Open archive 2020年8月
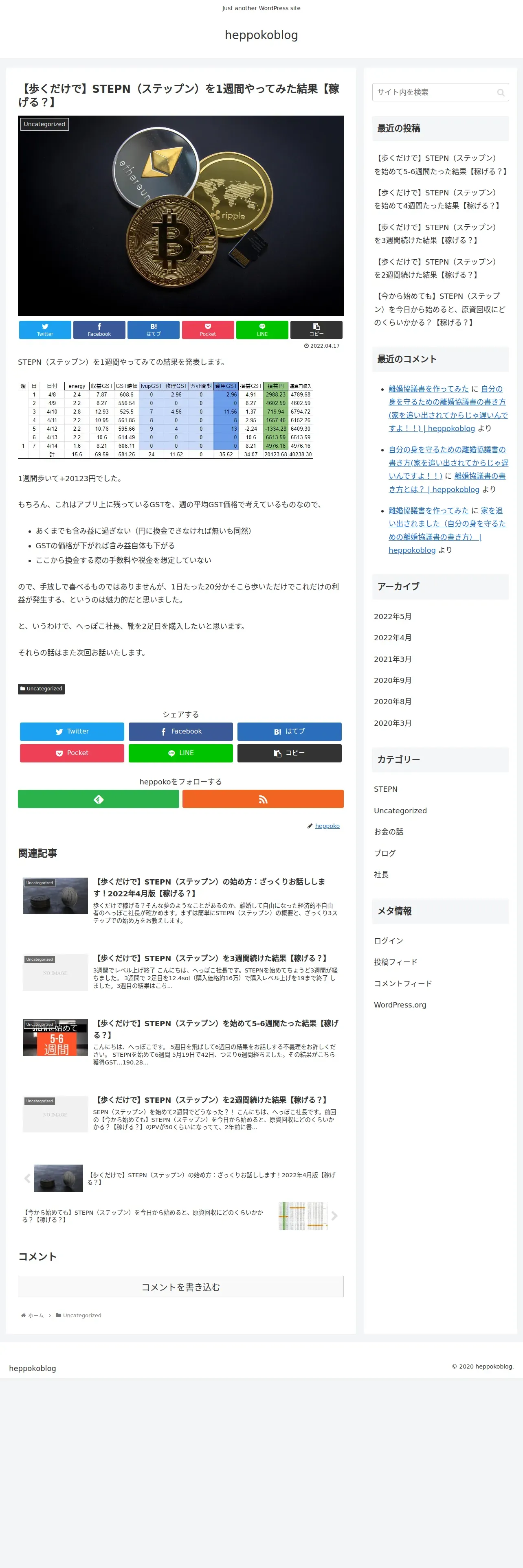Screen dimensions: 523x1568 coord(393,702)
